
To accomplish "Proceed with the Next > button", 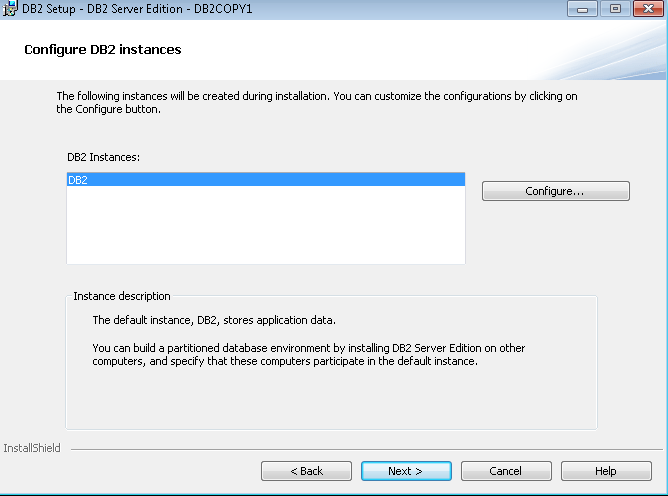I will 406,471.
